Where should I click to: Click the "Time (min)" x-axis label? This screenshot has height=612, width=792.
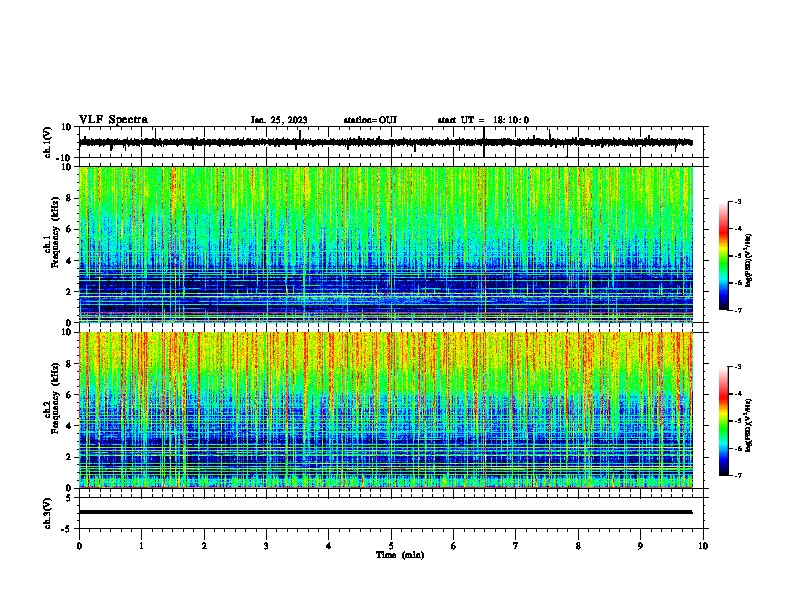point(400,555)
